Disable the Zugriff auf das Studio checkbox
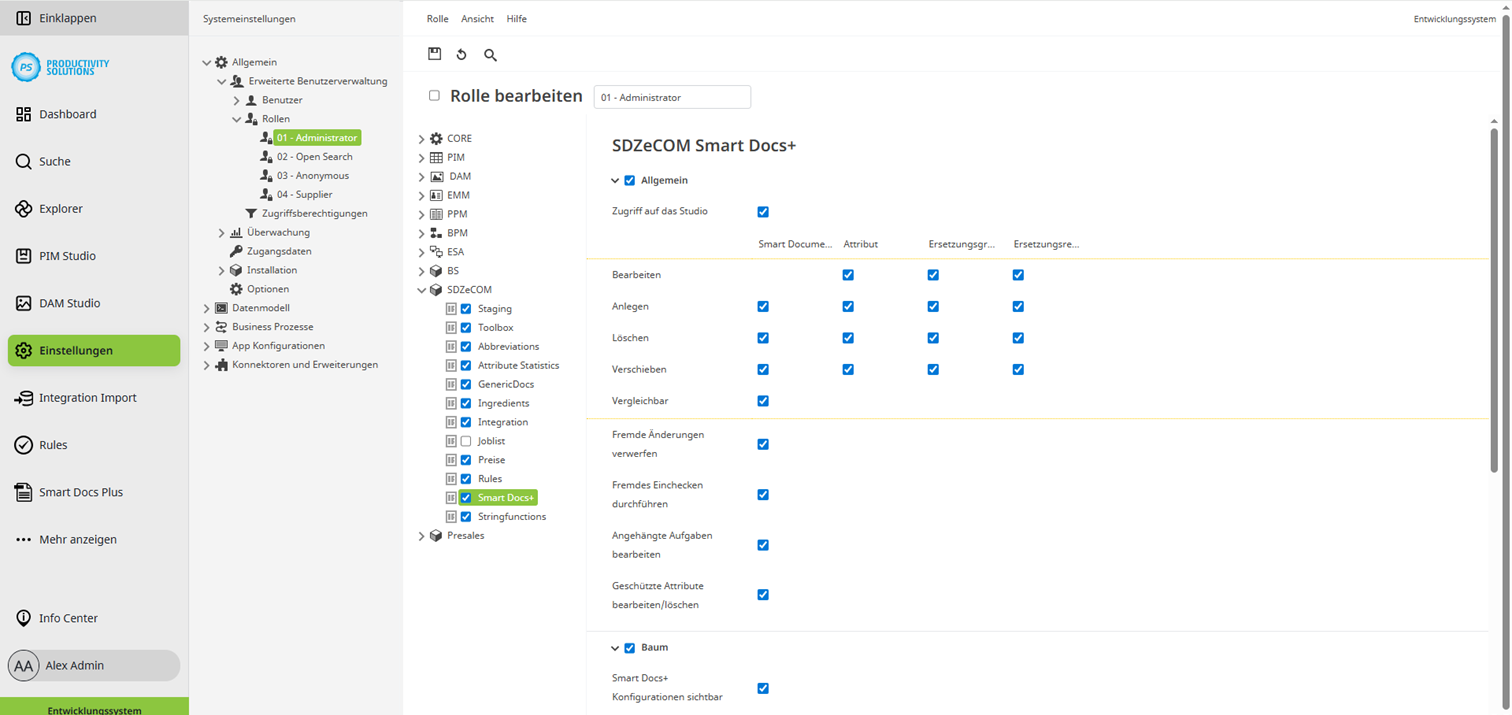 763,211
